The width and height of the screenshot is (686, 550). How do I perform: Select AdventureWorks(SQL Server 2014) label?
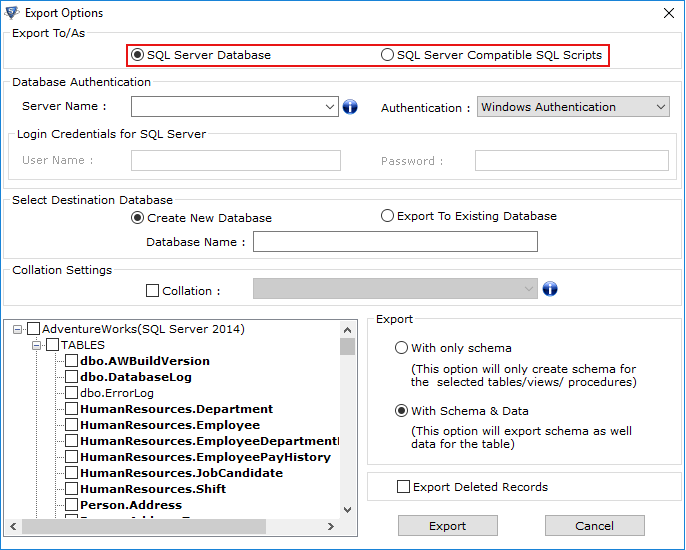point(143,329)
